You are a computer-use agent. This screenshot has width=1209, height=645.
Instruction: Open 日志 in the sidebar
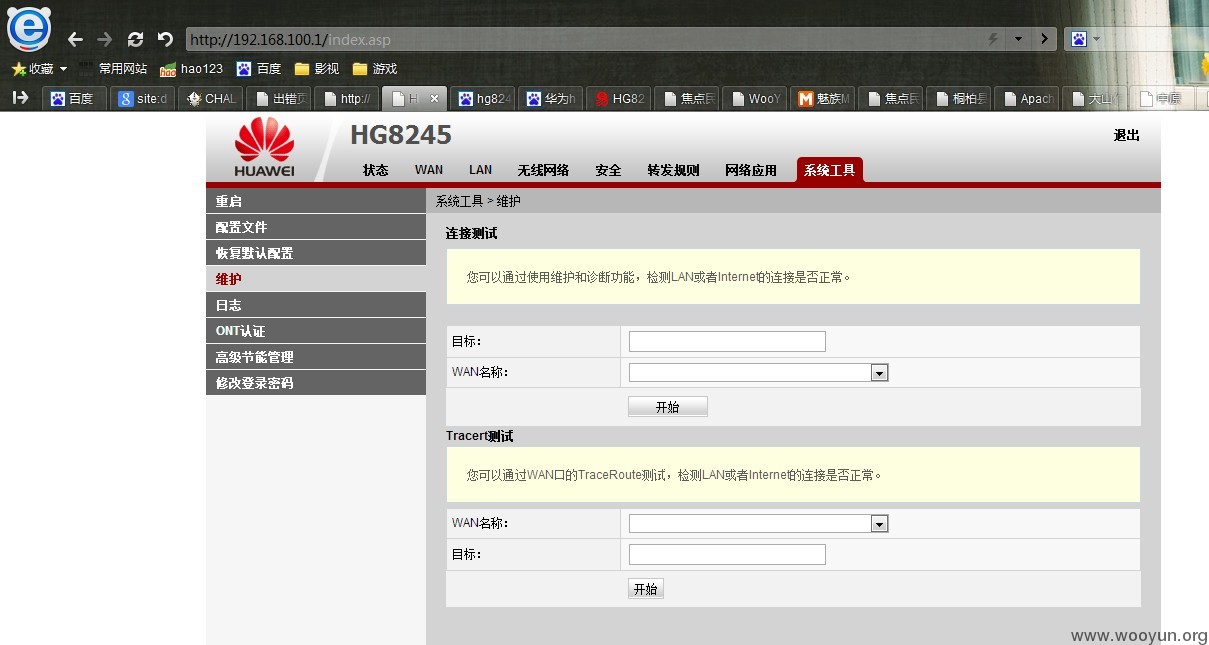click(316, 305)
